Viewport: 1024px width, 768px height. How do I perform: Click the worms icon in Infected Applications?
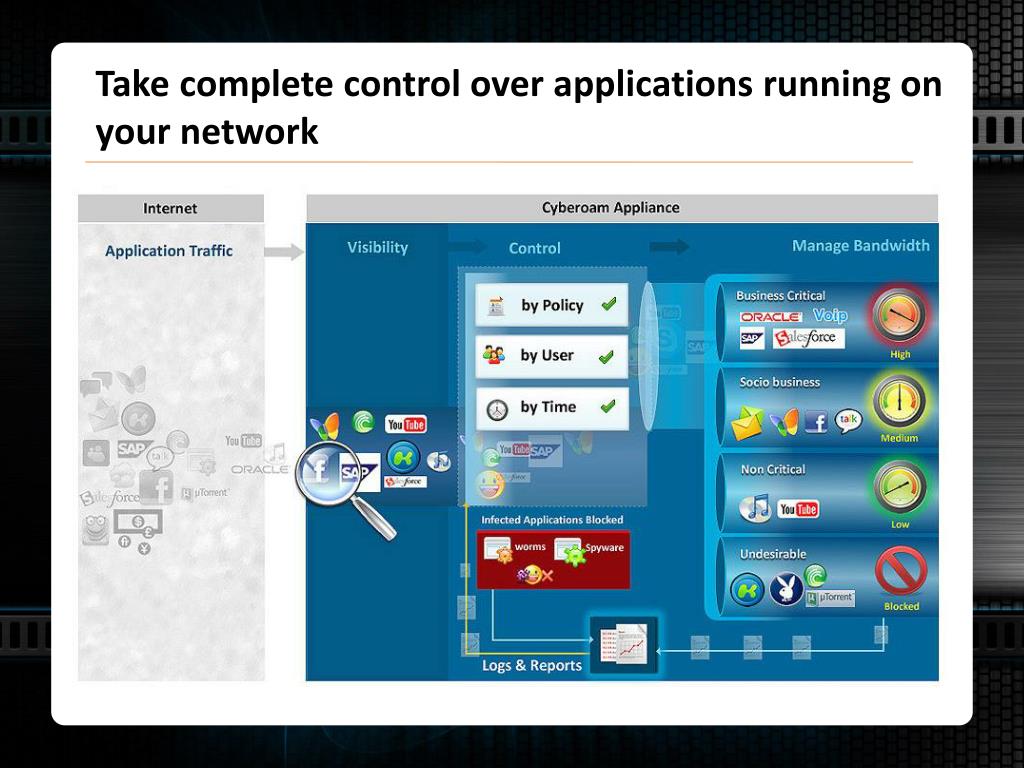(x=497, y=550)
